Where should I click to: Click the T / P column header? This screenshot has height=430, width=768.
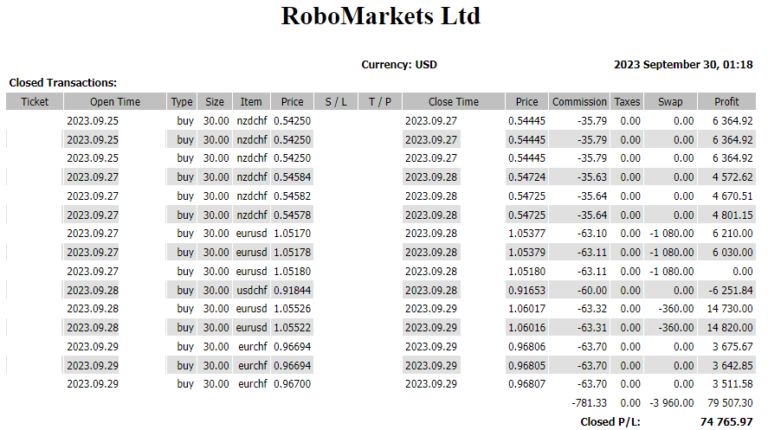(380, 102)
